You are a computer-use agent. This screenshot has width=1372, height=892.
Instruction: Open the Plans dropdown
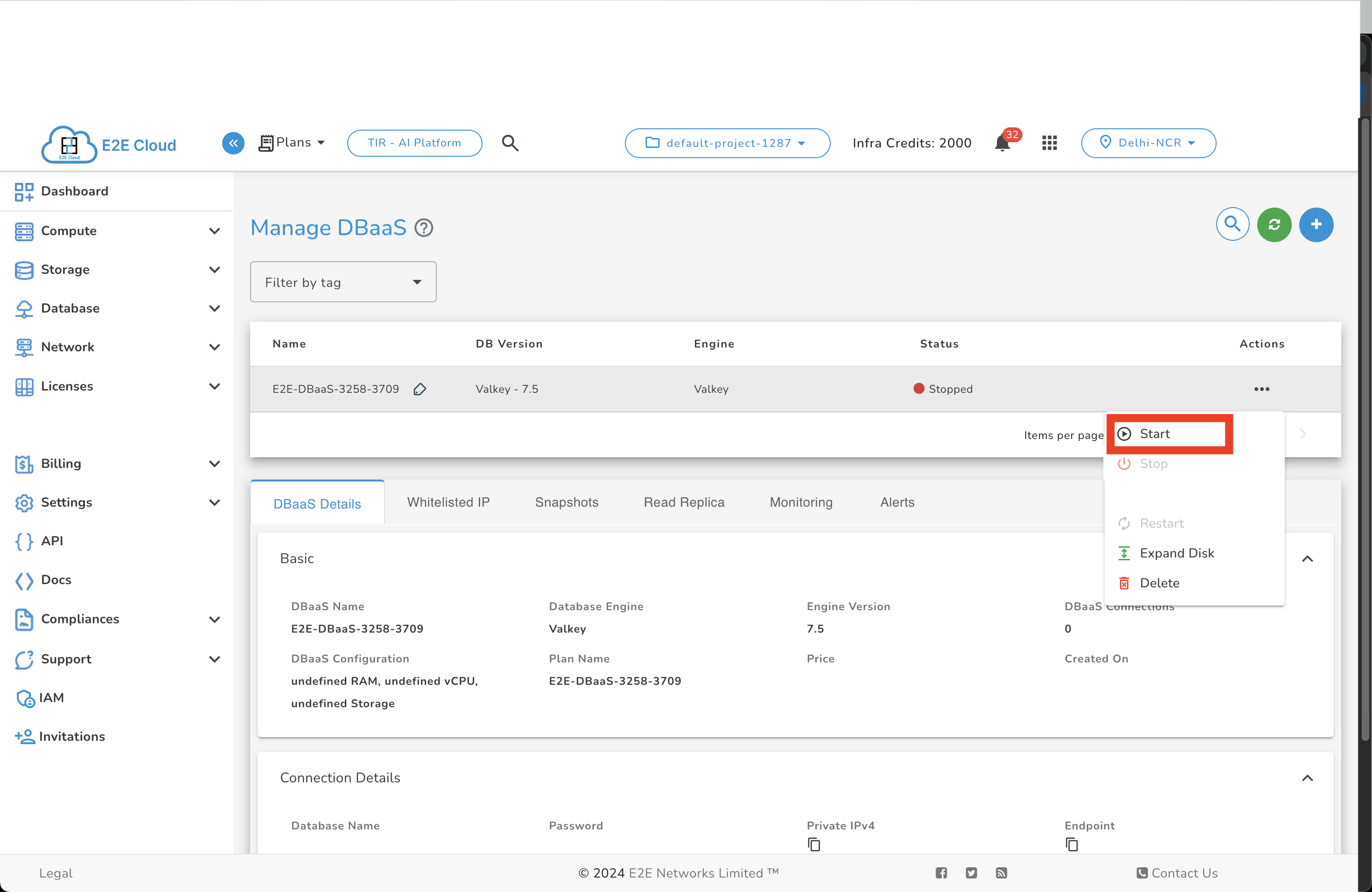(x=292, y=142)
